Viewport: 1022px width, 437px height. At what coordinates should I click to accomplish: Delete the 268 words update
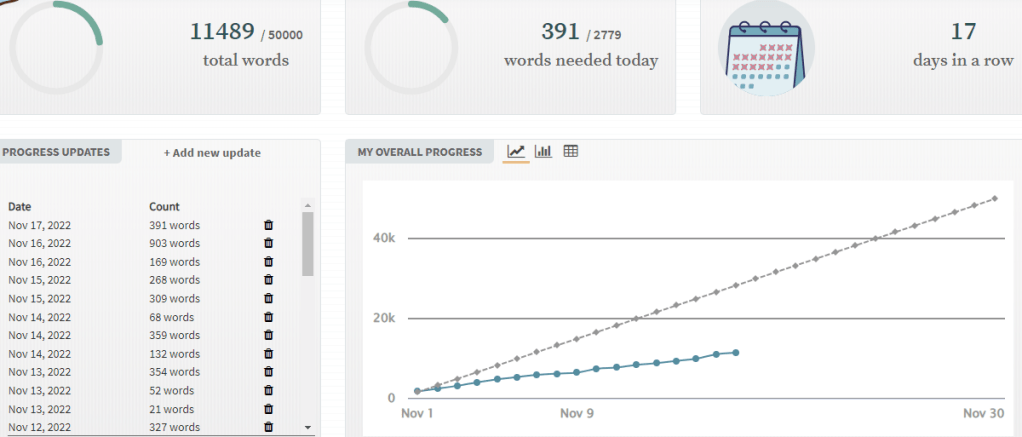tap(268, 280)
